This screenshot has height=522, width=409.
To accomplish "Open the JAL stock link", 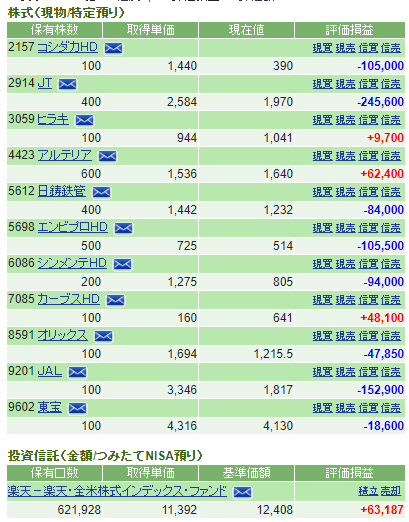I will (50, 371).
